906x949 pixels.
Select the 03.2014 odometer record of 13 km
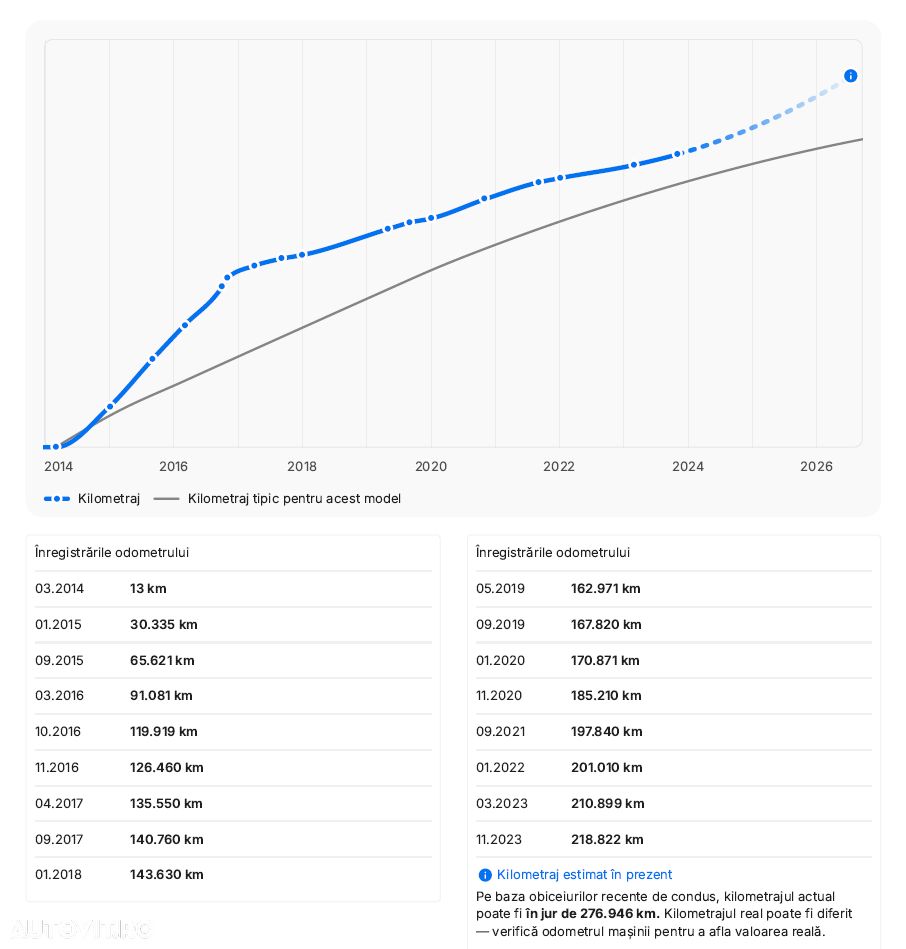point(233,588)
